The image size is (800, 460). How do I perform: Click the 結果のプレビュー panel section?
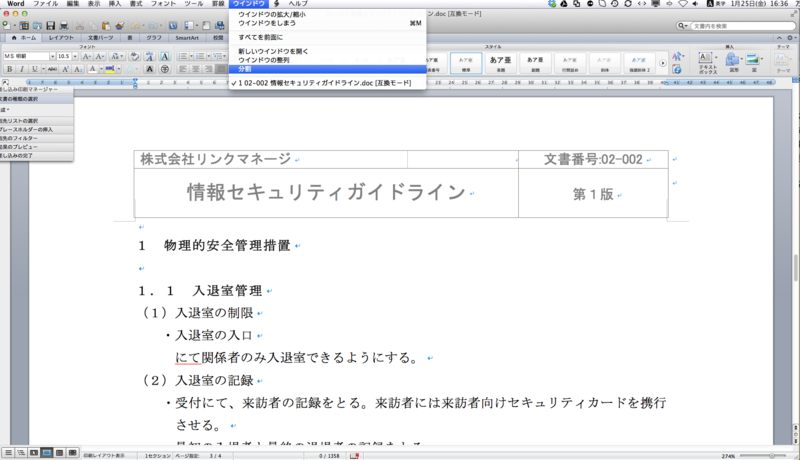pos(37,147)
